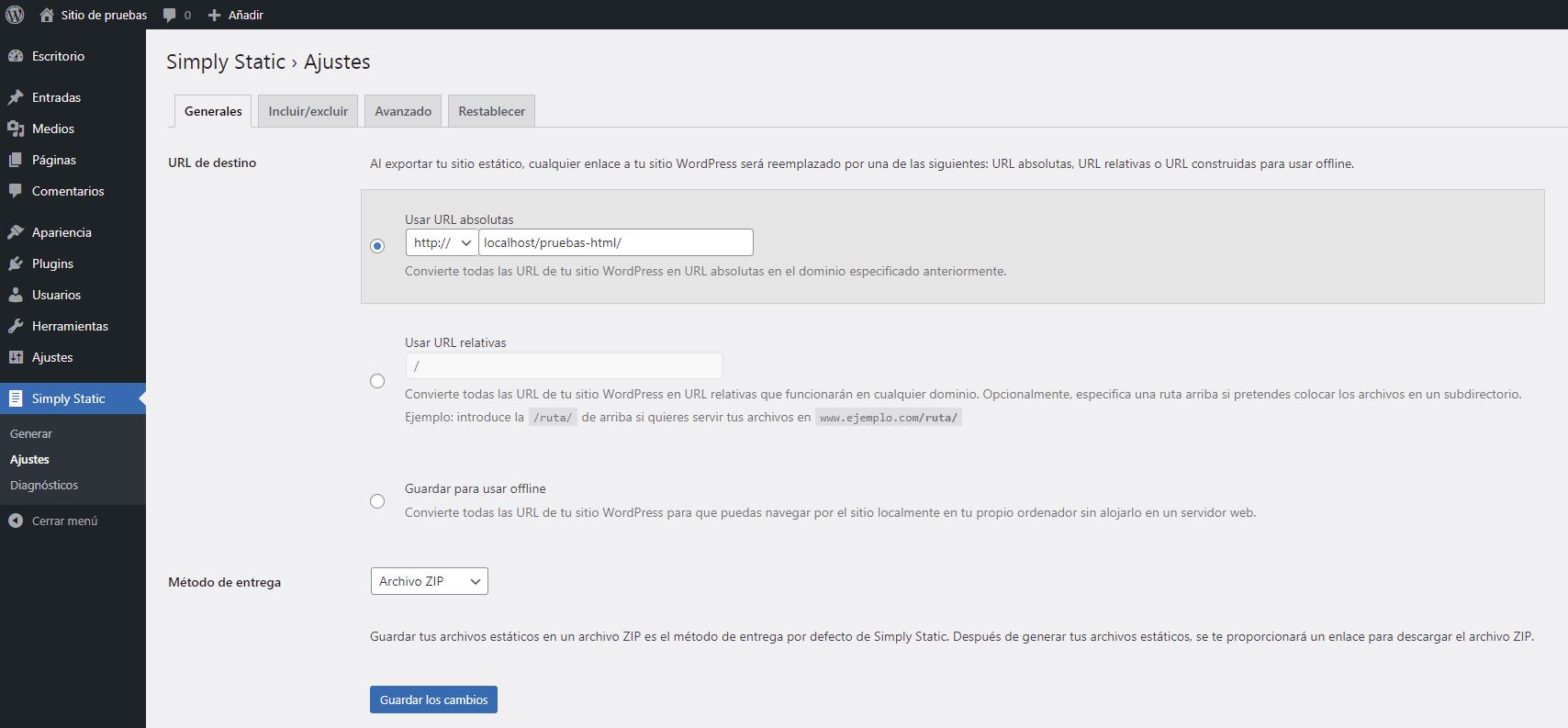Open the Herramientas menu link
Screen dimensions: 1568x728
pos(70,326)
